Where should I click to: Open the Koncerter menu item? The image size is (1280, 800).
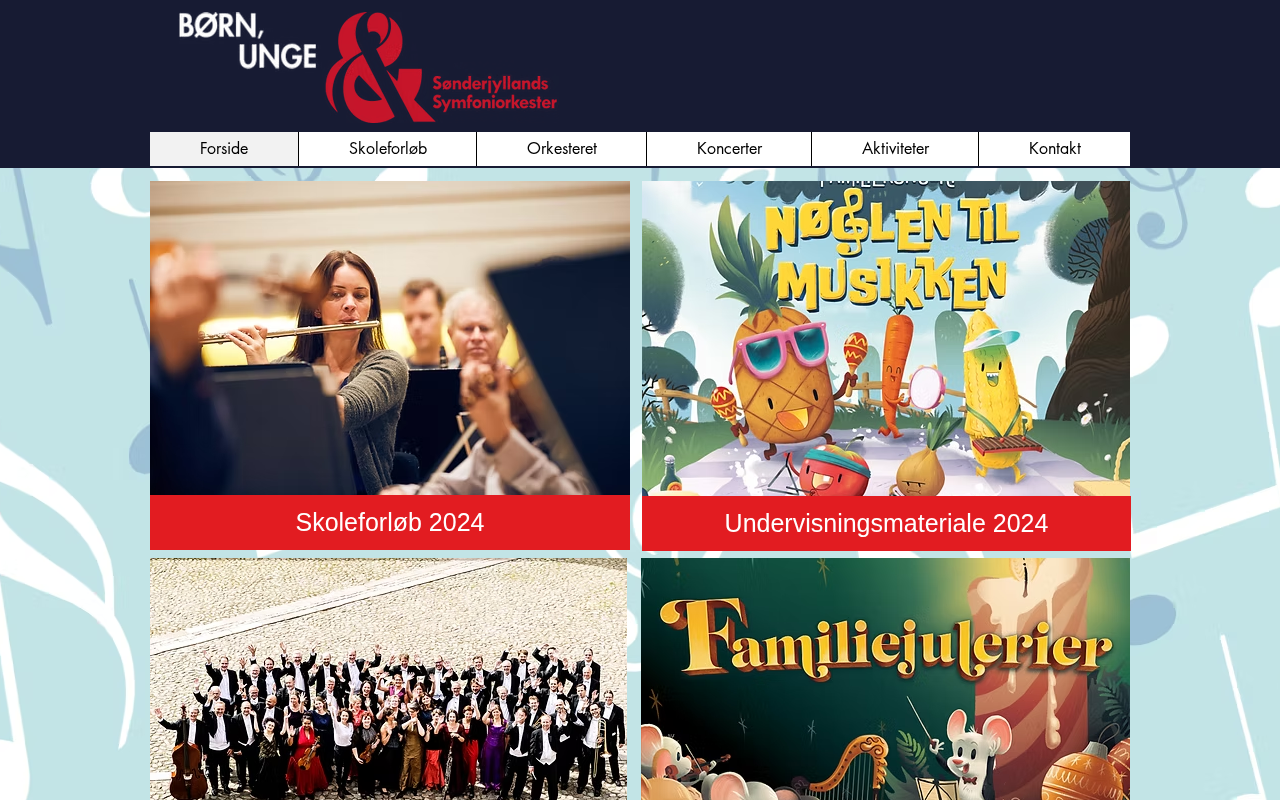(729, 149)
